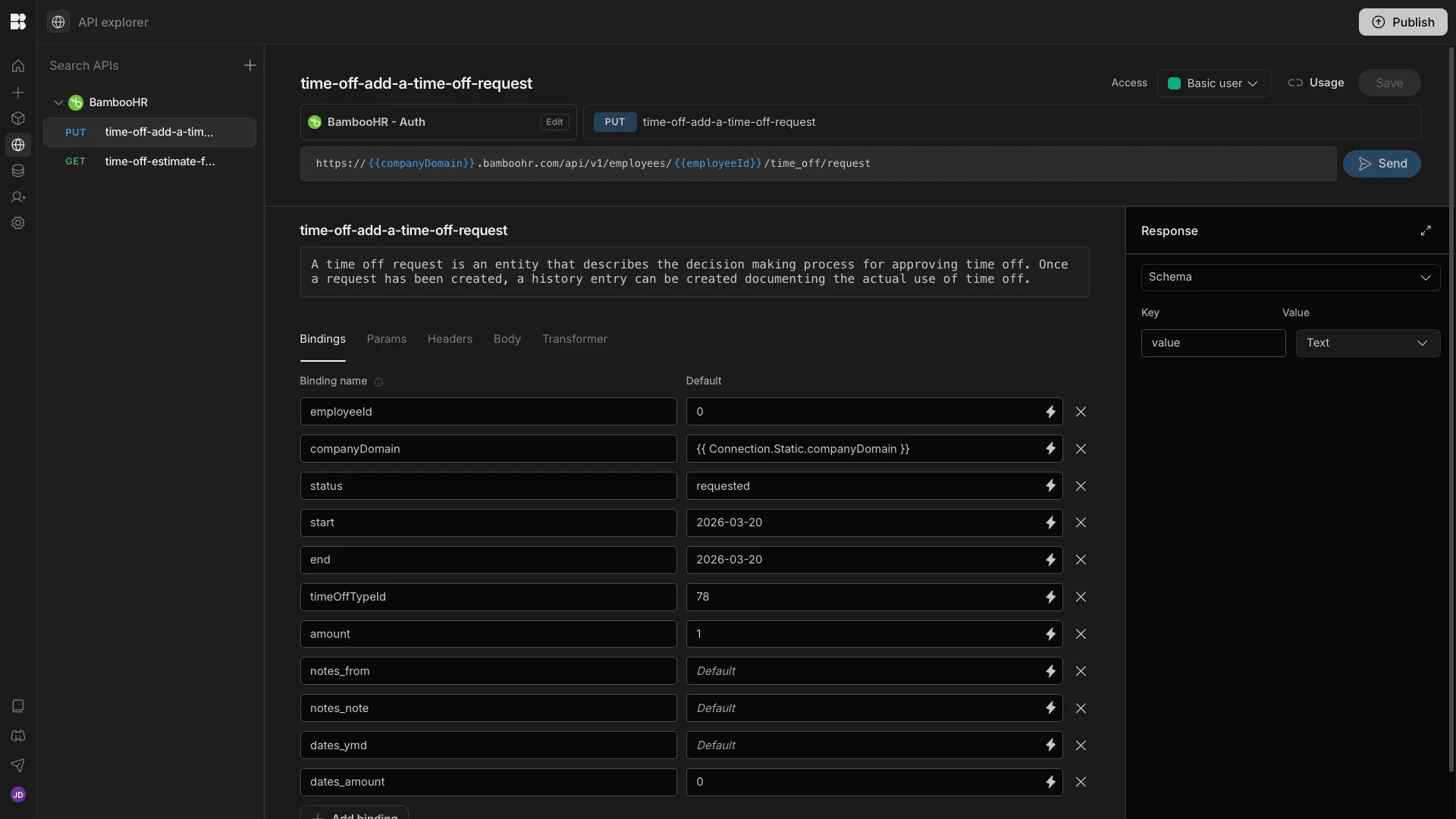Viewport: 1456px width, 819px height.
Task: Click the database icon in sidebar
Action: click(18, 171)
